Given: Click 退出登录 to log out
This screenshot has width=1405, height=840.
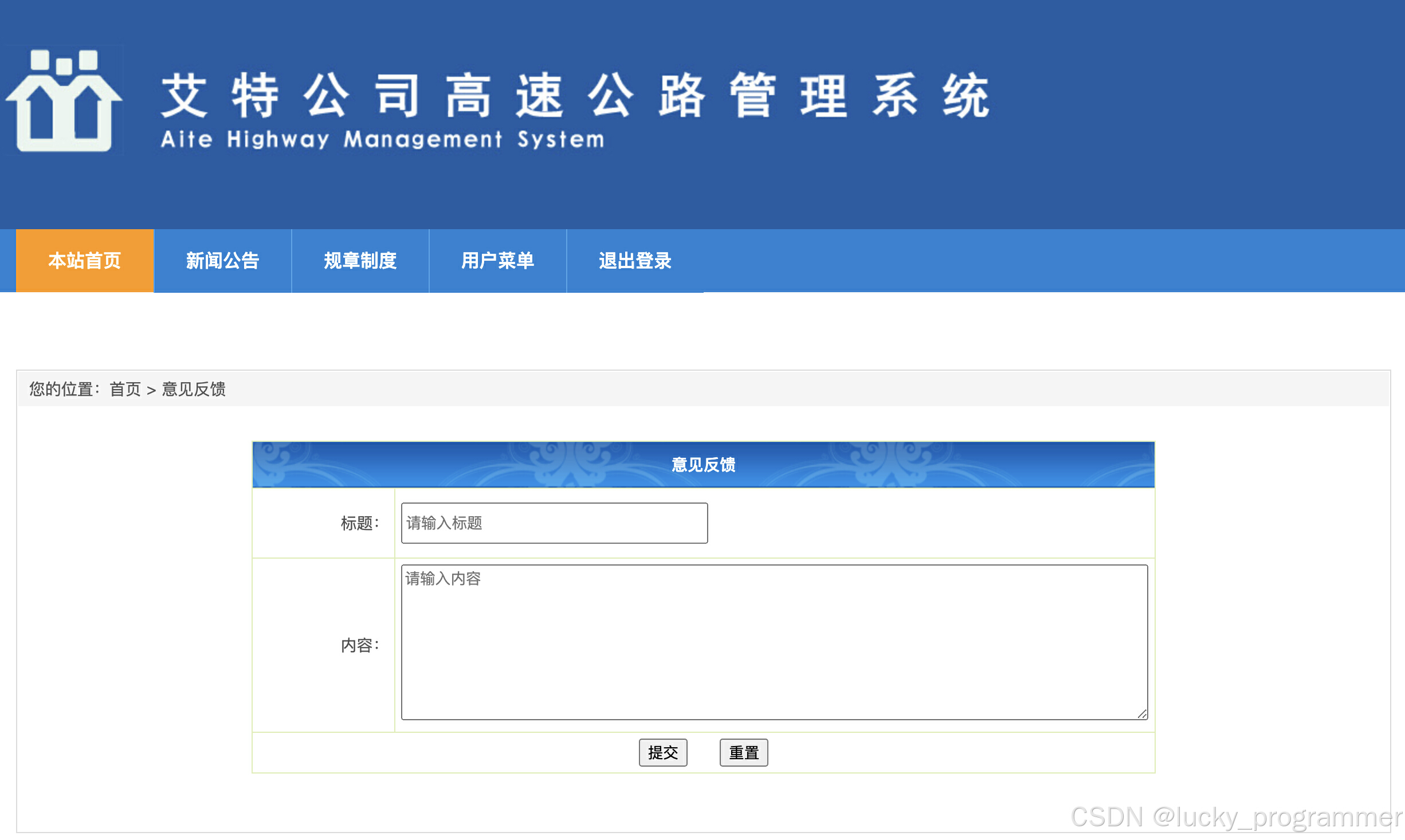Looking at the screenshot, I should pos(635,261).
